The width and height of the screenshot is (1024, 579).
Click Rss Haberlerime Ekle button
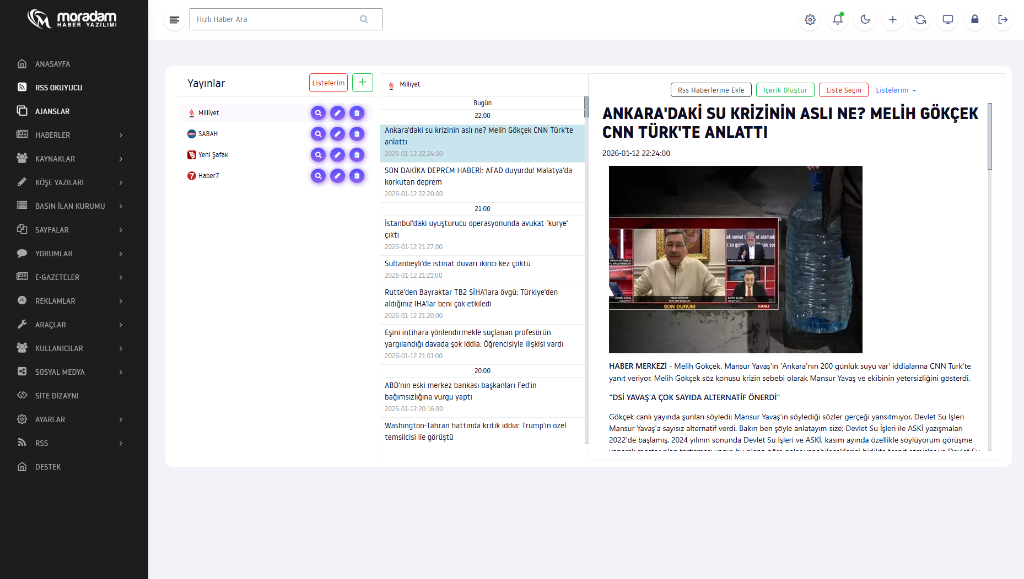coord(711,90)
